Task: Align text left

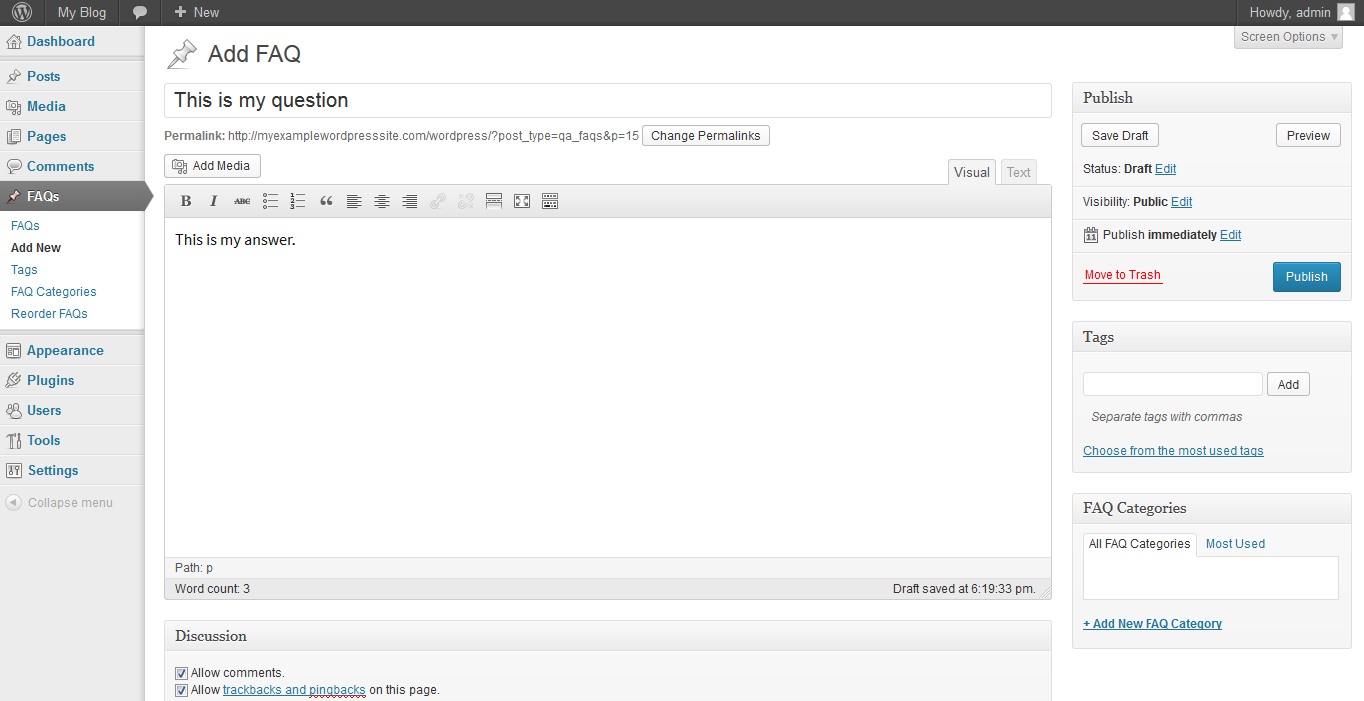Action: coord(354,201)
